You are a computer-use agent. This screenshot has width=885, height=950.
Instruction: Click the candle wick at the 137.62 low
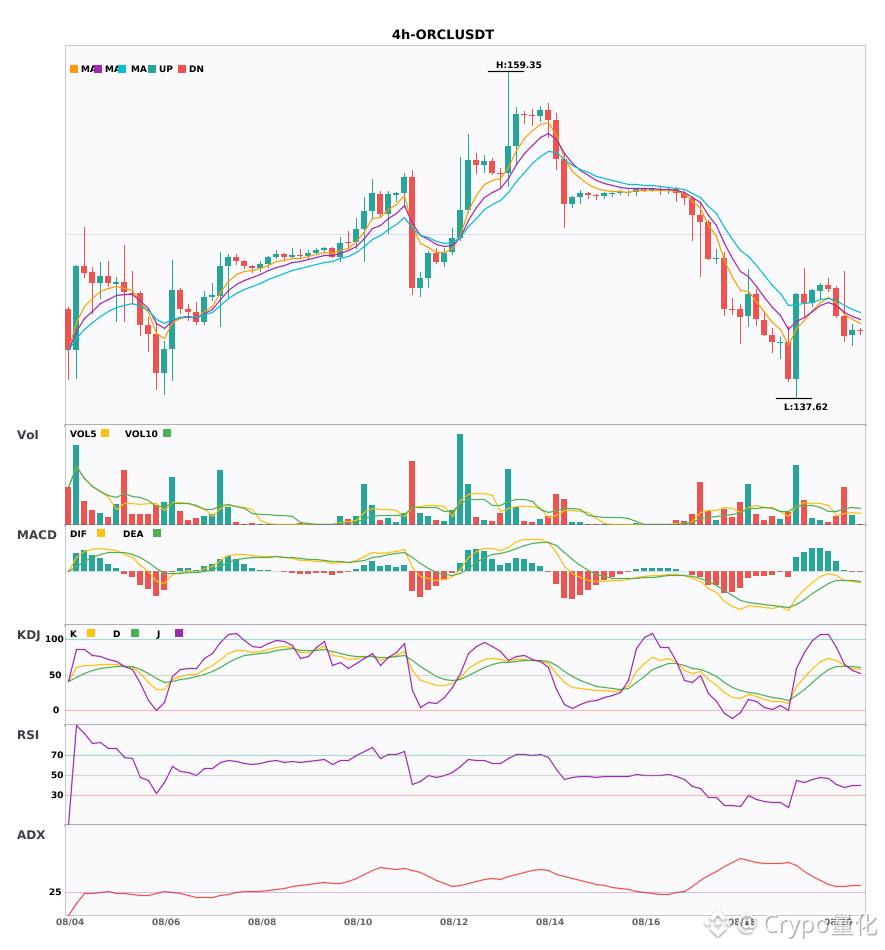click(796, 388)
